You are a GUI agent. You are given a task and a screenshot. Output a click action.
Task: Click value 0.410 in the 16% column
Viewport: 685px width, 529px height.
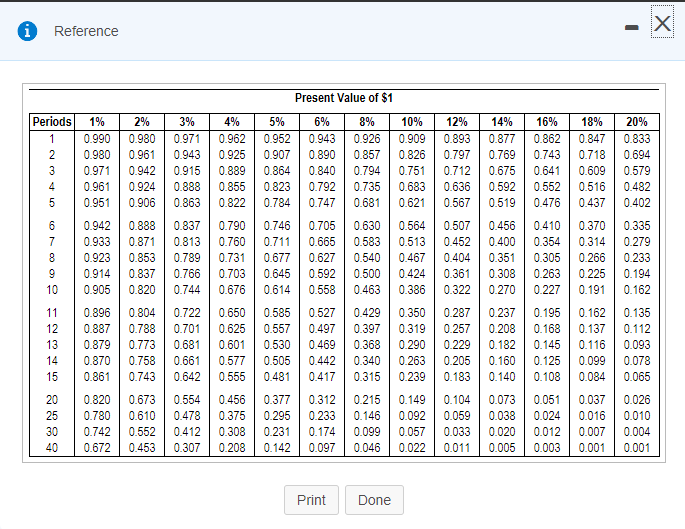[547, 226]
